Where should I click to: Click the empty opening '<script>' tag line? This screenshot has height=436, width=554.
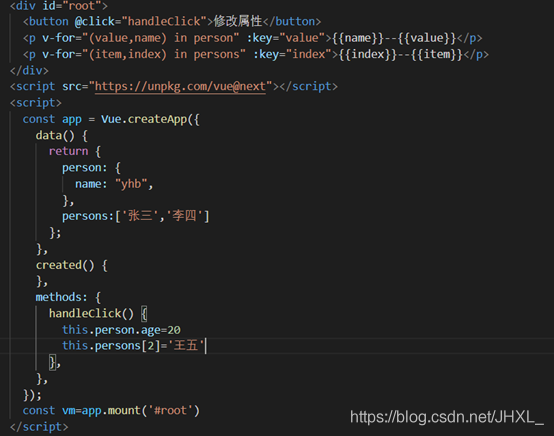pos(36,103)
